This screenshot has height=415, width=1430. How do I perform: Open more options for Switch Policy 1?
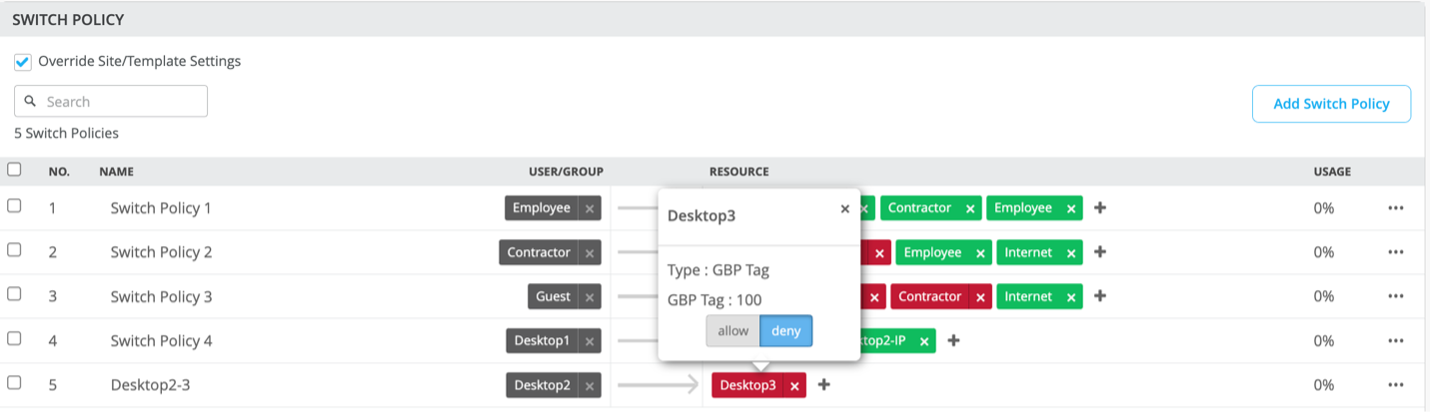pos(1396,208)
